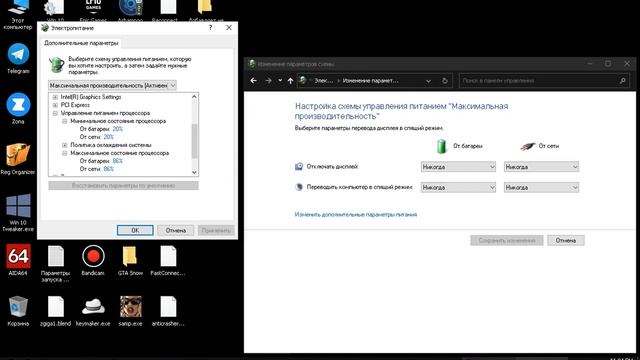This screenshot has height=360, width=640.
Task: Open address bar history dropdown
Action: click(x=428, y=81)
